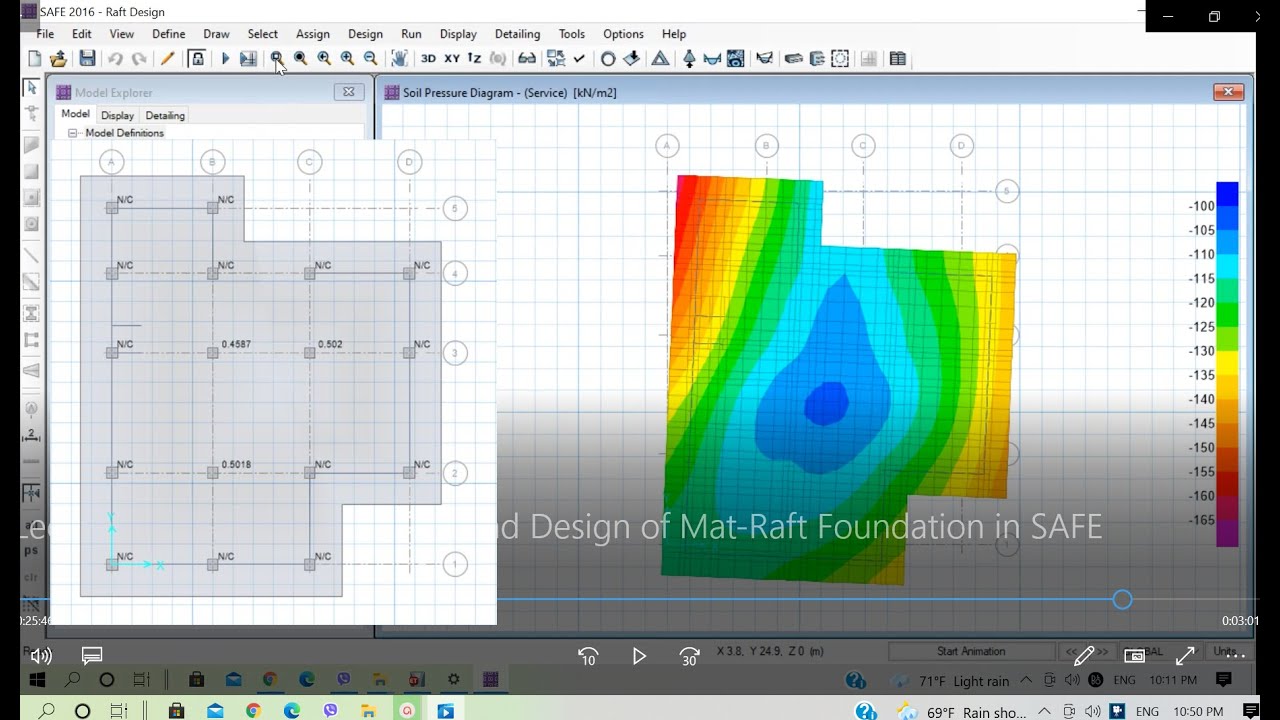This screenshot has height=720, width=1280.
Task: Collapse the Model Definitions tree node
Action: pyautogui.click(x=72, y=133)
